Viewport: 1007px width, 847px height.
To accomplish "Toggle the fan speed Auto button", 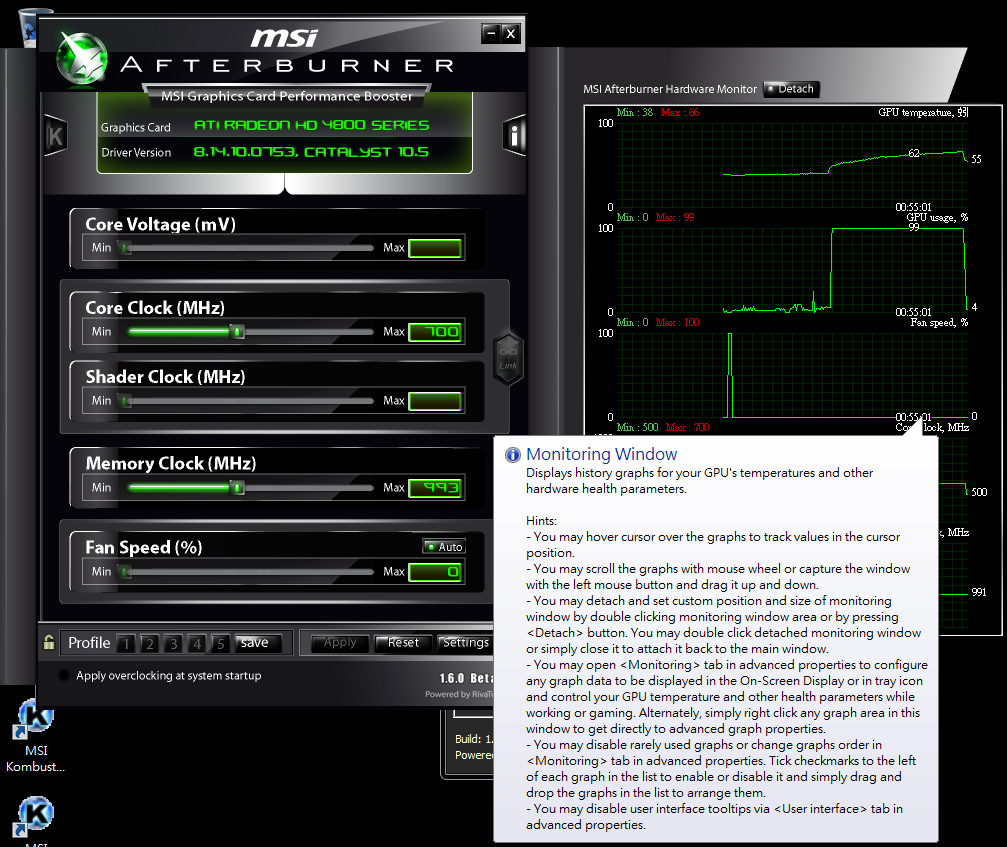I will [444, 546].
